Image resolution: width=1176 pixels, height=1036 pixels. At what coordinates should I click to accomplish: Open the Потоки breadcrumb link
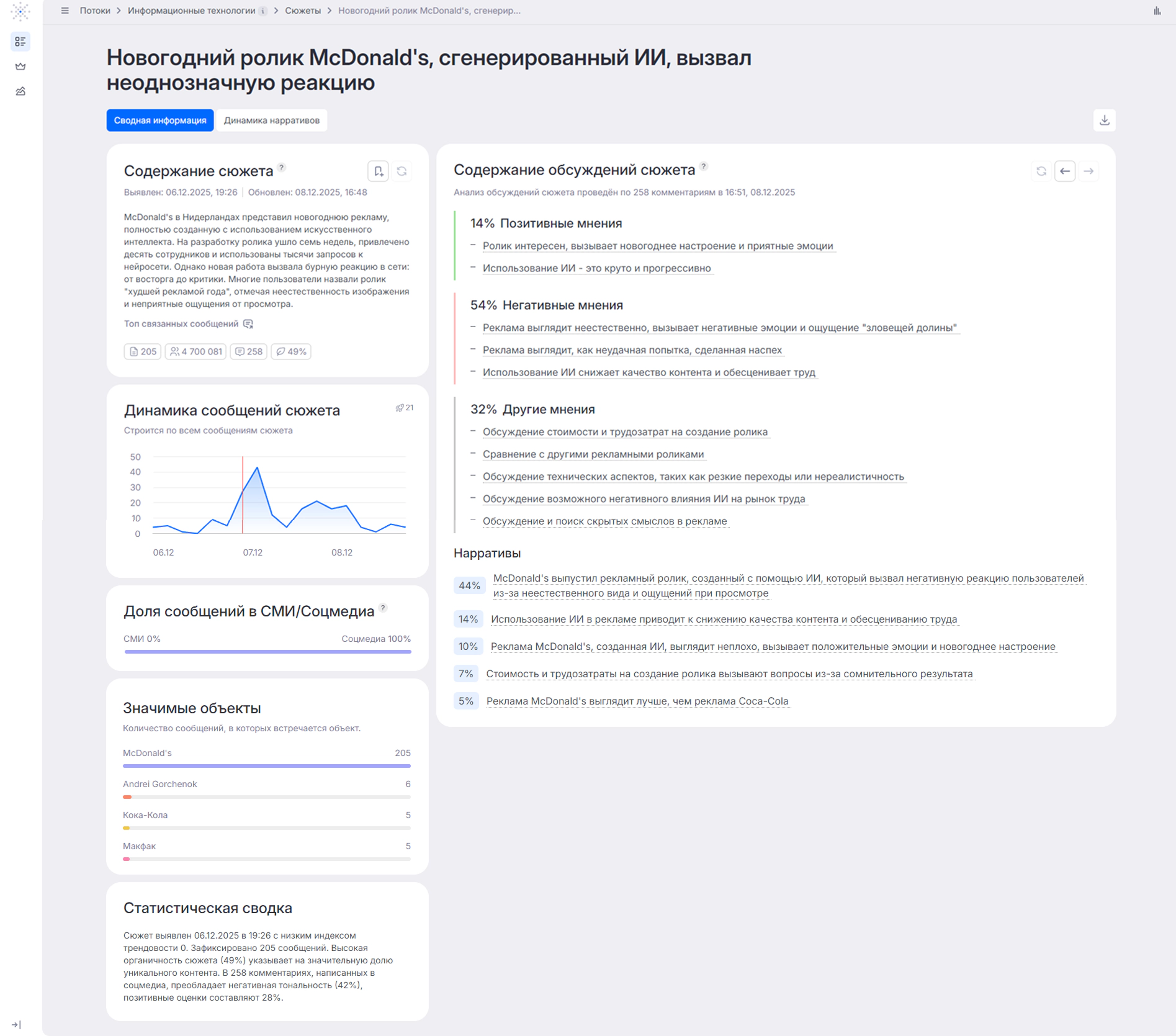(x=95, y=11)
